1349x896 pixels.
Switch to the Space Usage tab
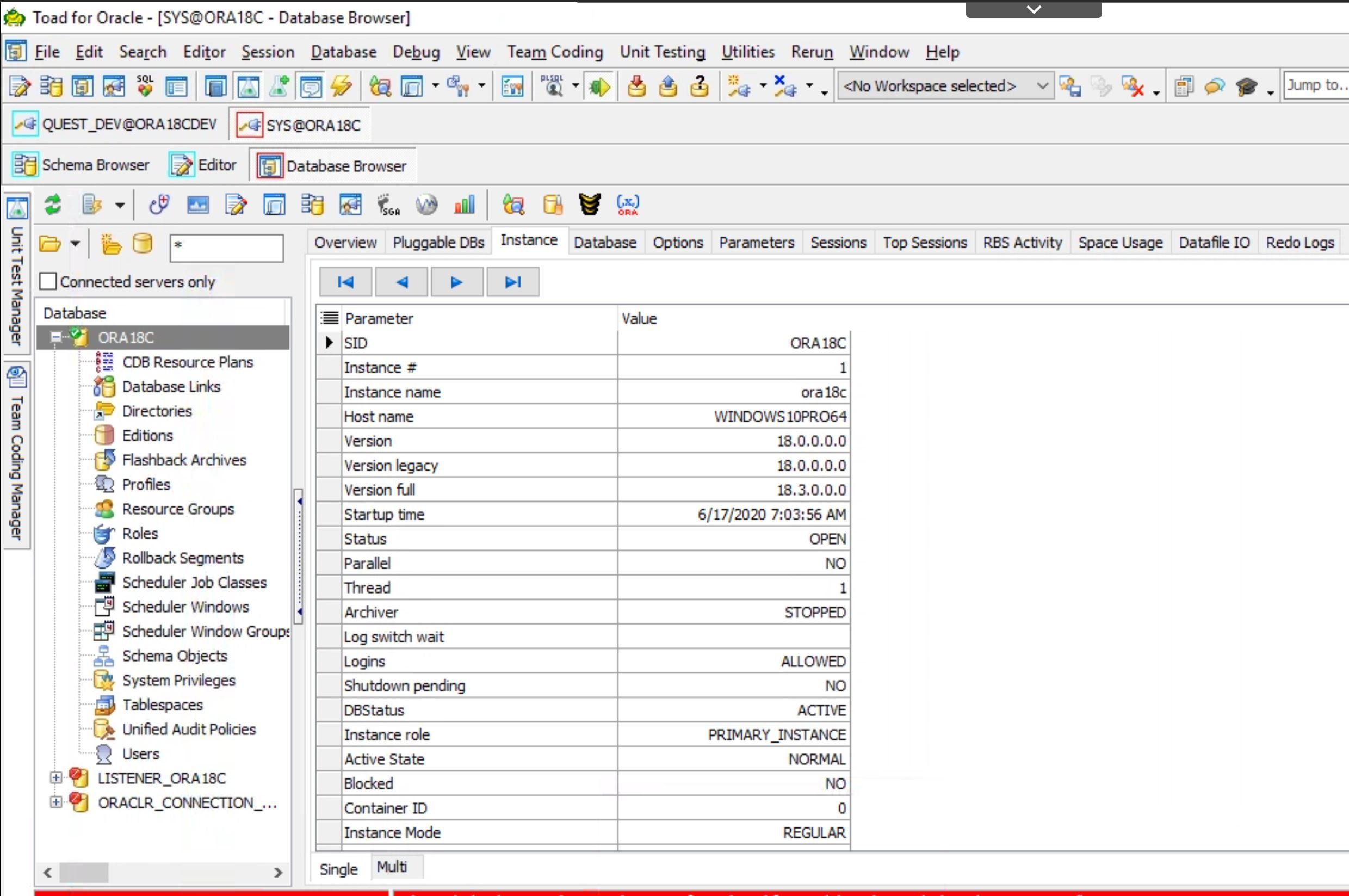(x=1120, y=242)
